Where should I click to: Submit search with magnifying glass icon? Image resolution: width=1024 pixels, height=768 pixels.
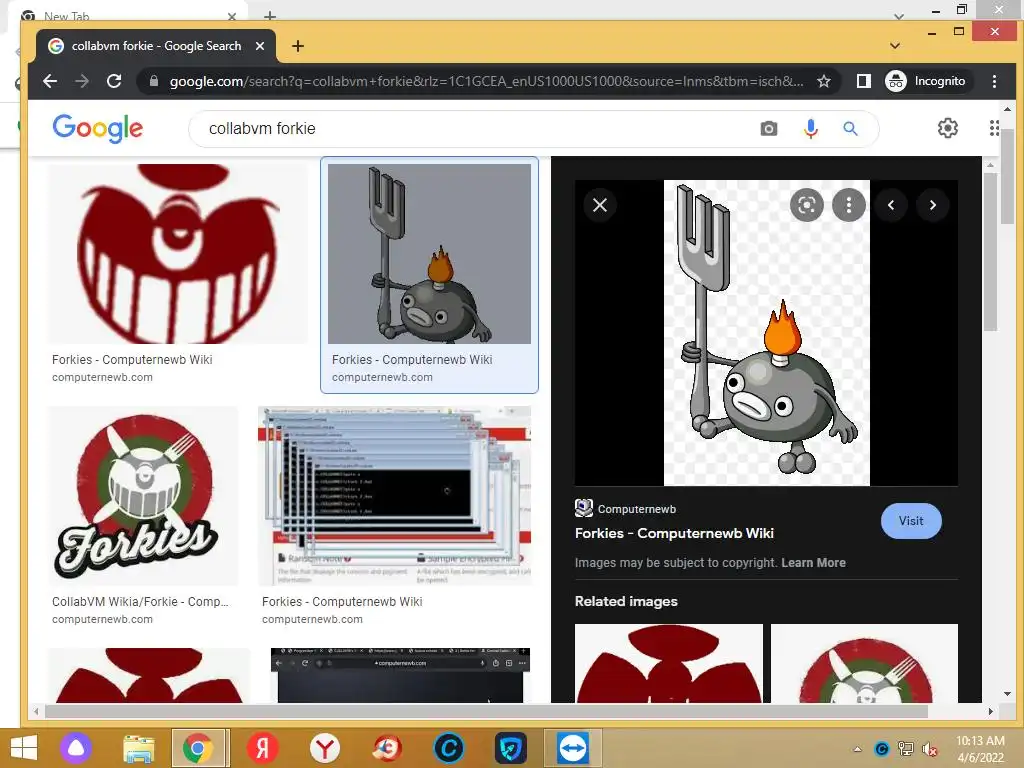[x=850, y=129]
